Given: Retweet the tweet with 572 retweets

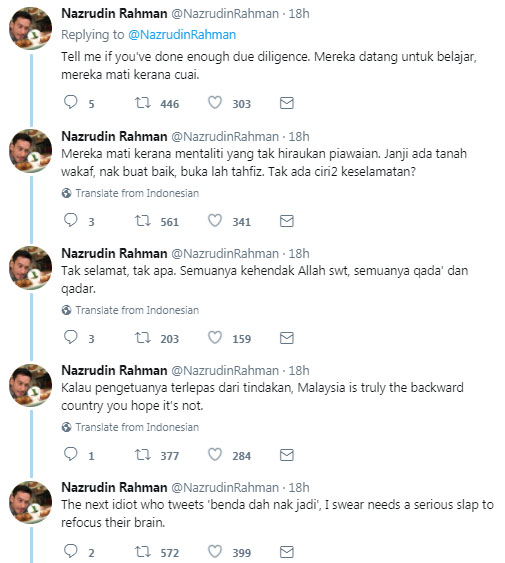Looking at the screenshot, I should pos(143,552).
